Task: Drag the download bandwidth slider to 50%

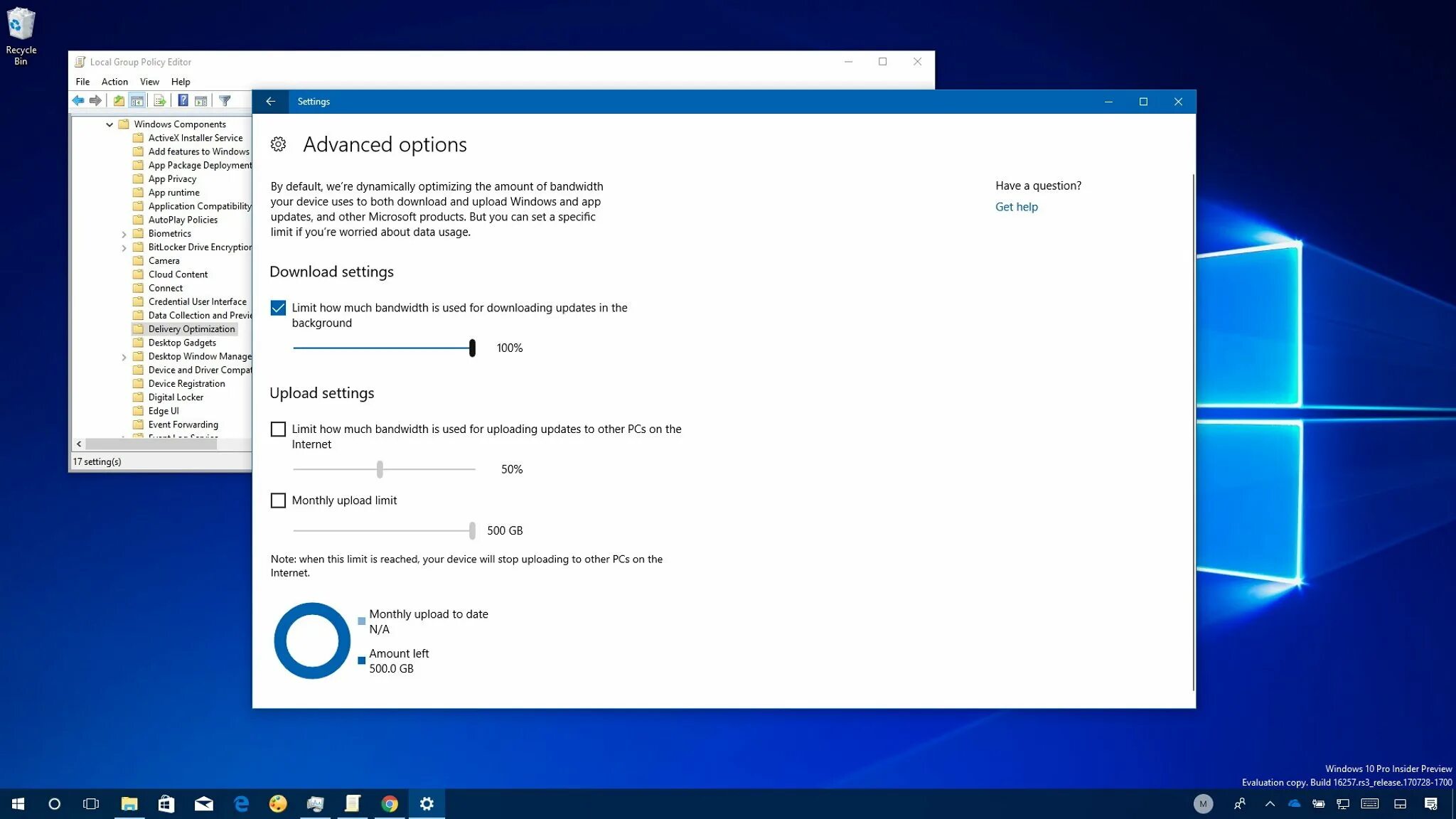Action: click(x=381, y=347)
